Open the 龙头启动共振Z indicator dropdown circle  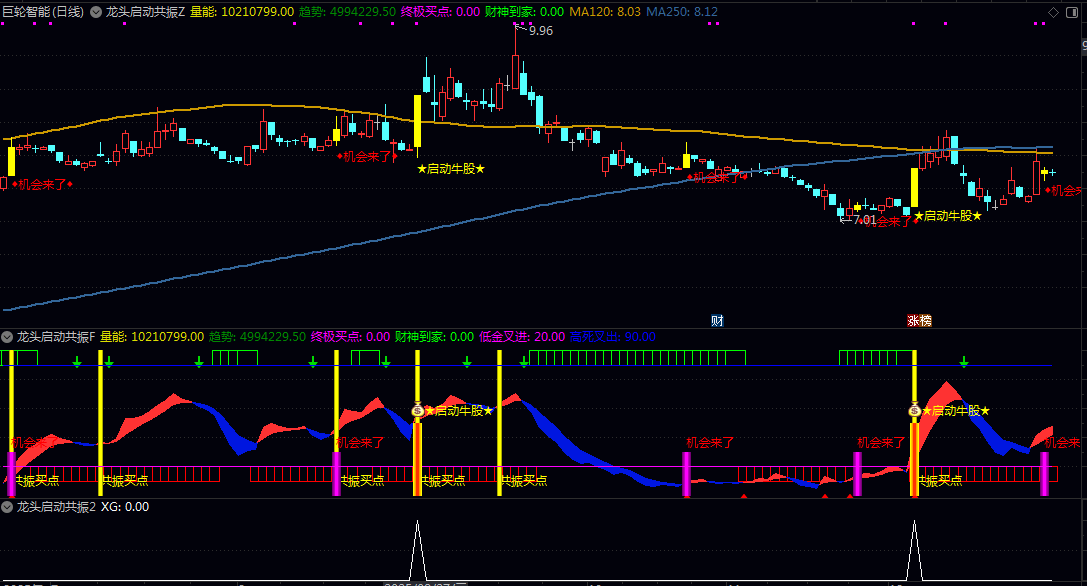point(95,12)
